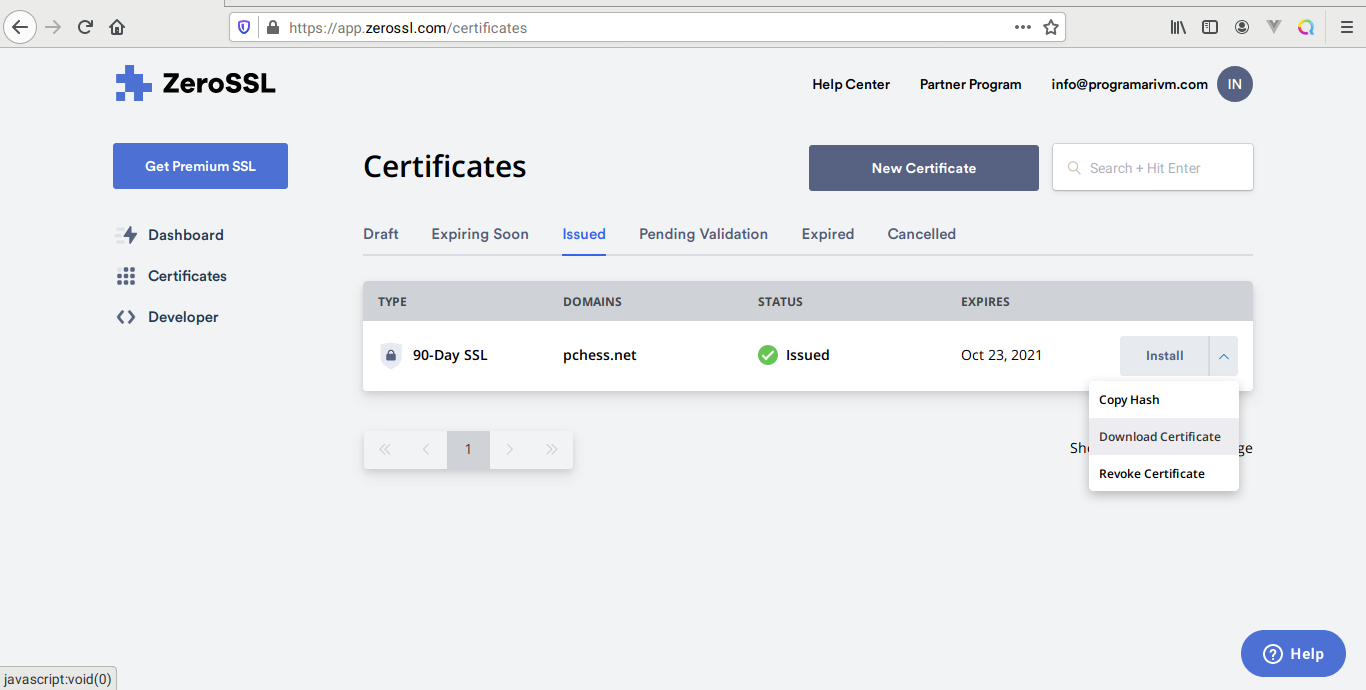Click the colorful circle extension icon
This screenshot has width=1366, height=690.
[x=1306, y=28]
